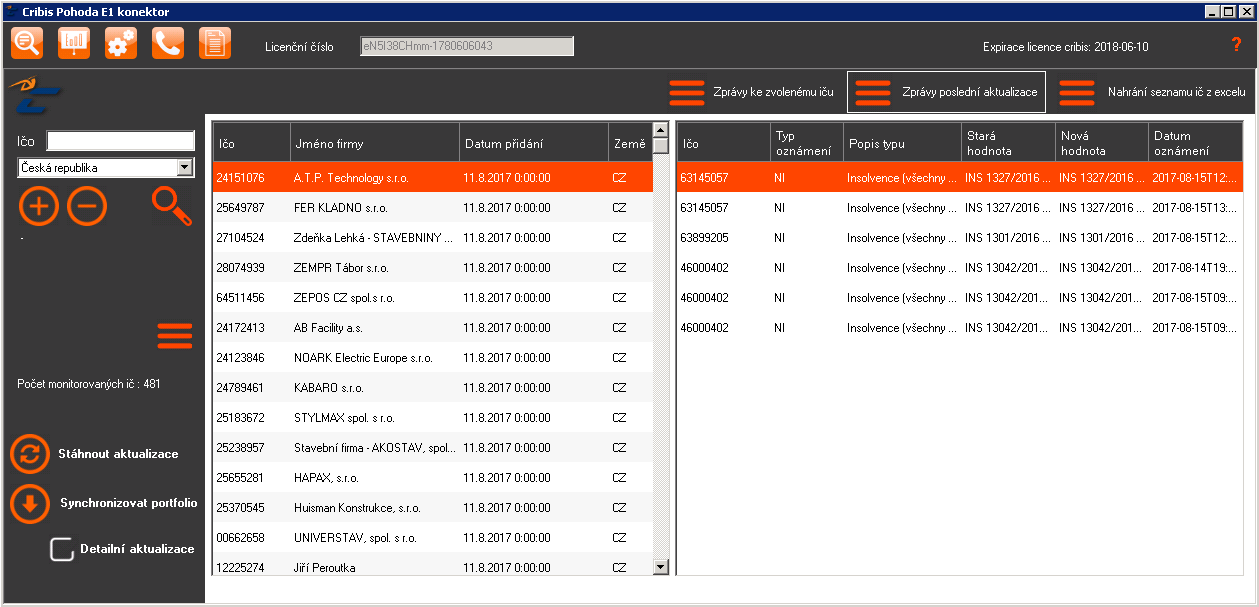1259x607 pixels.
Task: Click Ičo 24172413 cell
Action: click(240, 328)
